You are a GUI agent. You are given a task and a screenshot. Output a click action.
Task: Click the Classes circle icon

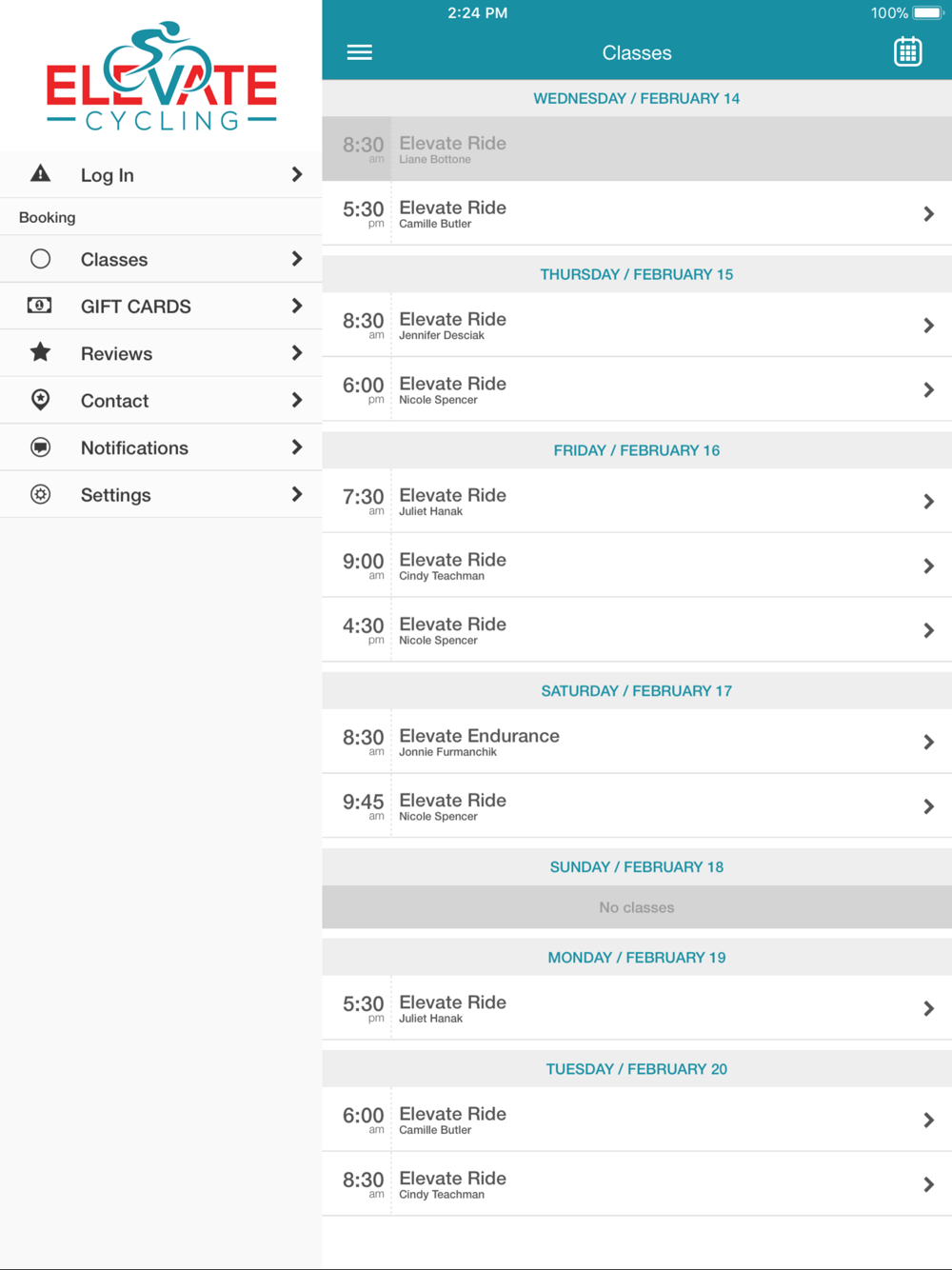40,259
